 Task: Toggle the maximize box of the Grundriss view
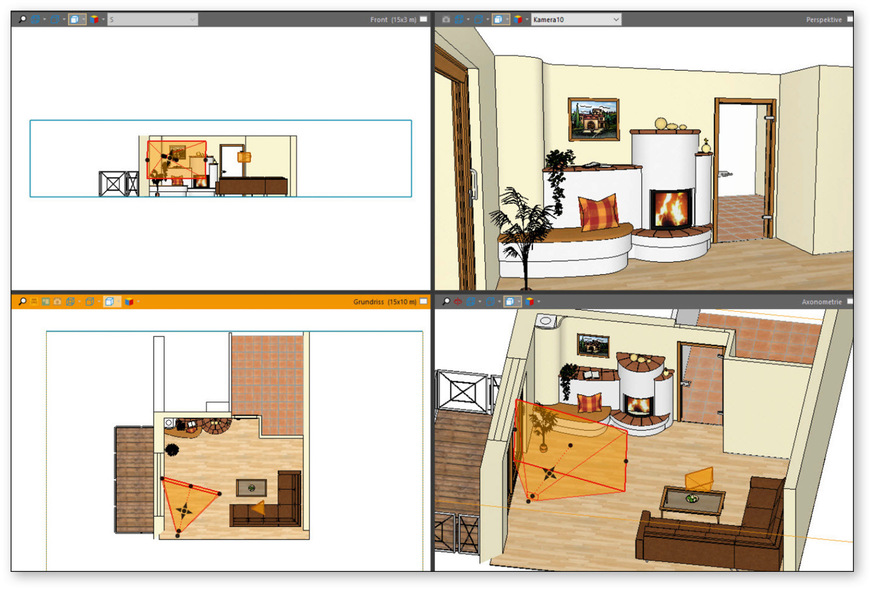(423, 300)
